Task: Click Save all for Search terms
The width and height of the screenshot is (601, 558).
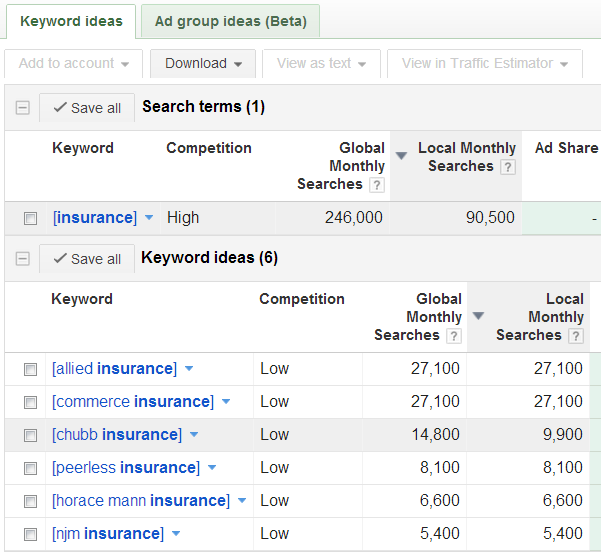Action: (x=87, y=108)
